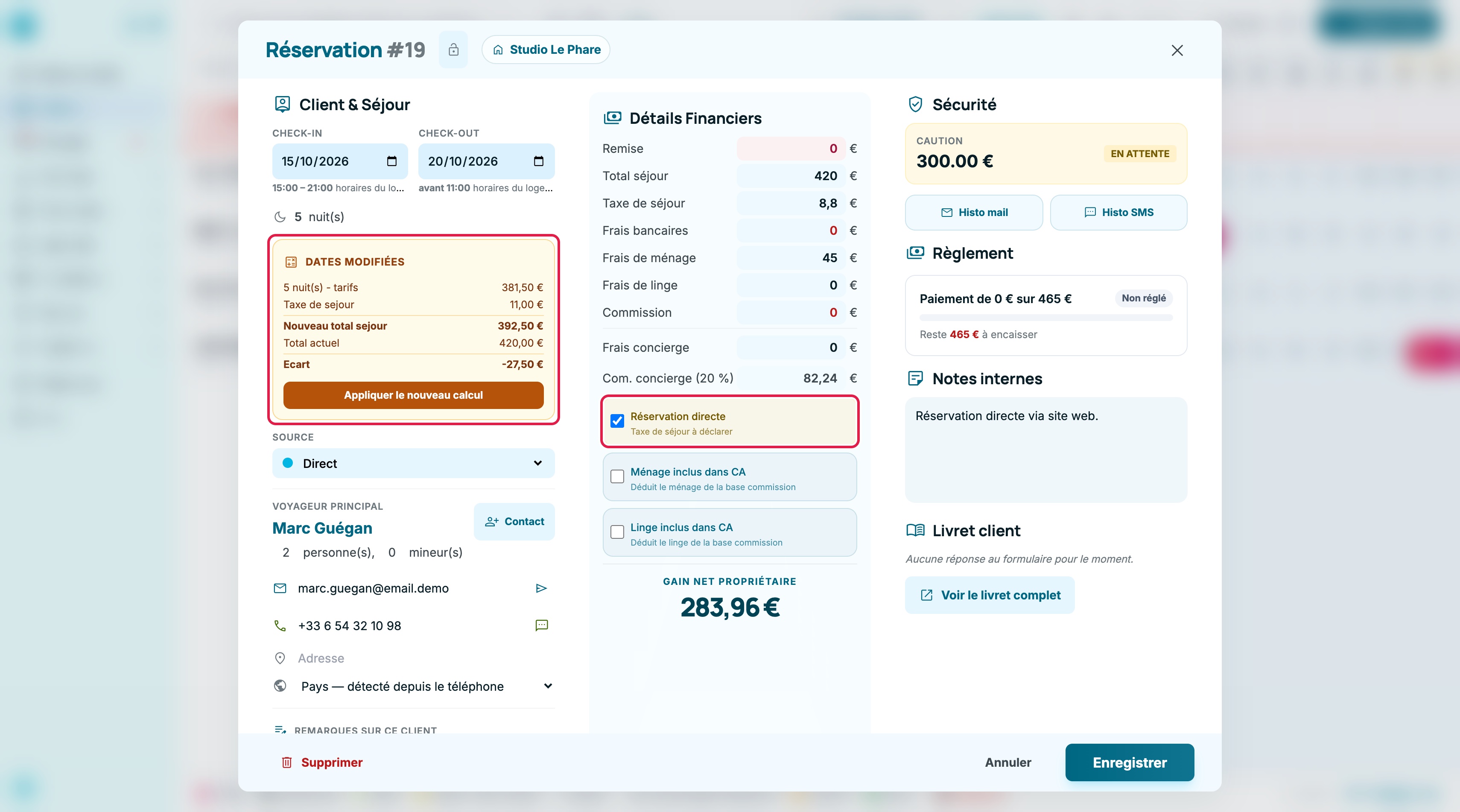Click the minors count field showing 0
Viewport: 1460px width, 812px height.
point(391,552)
